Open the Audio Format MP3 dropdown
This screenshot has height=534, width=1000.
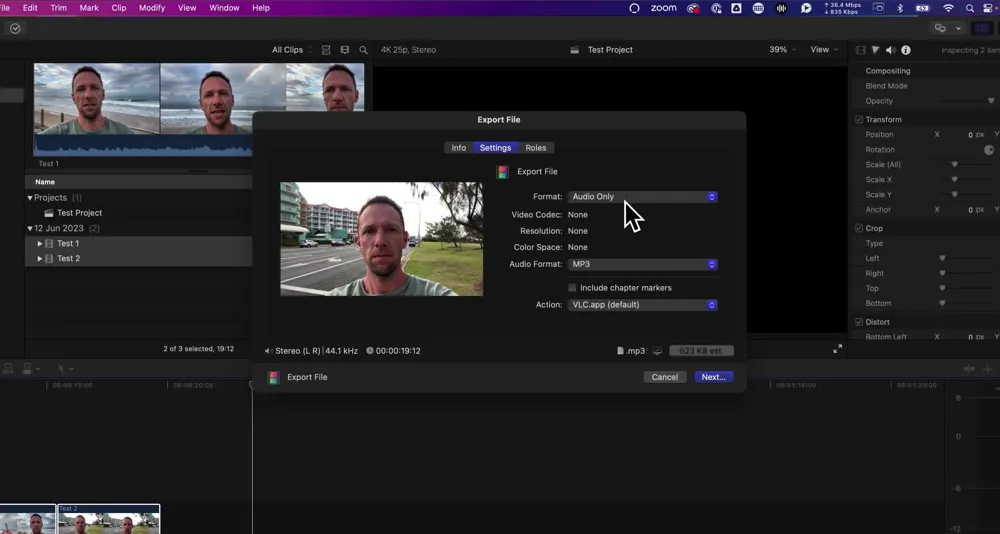click(643, 265)
